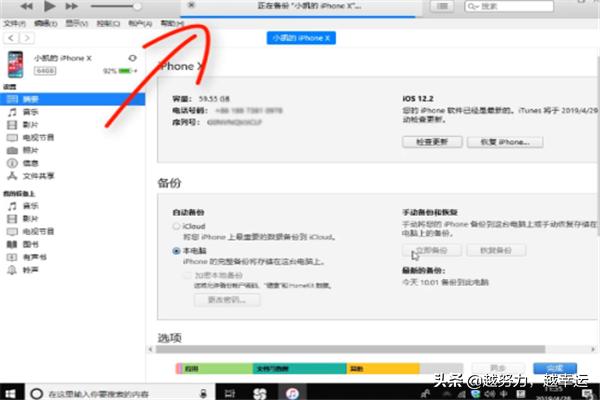The width and height of the screenshot is (600, 400).
Task: Click the 检查更新 button
Action: [x=432, y=142]
